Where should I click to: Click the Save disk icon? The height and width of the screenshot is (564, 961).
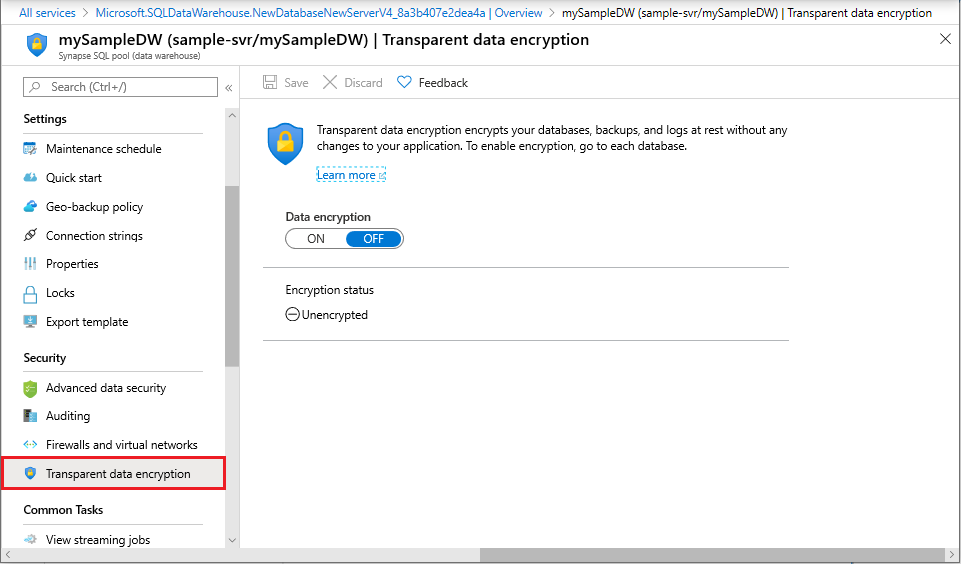[270, 82]
